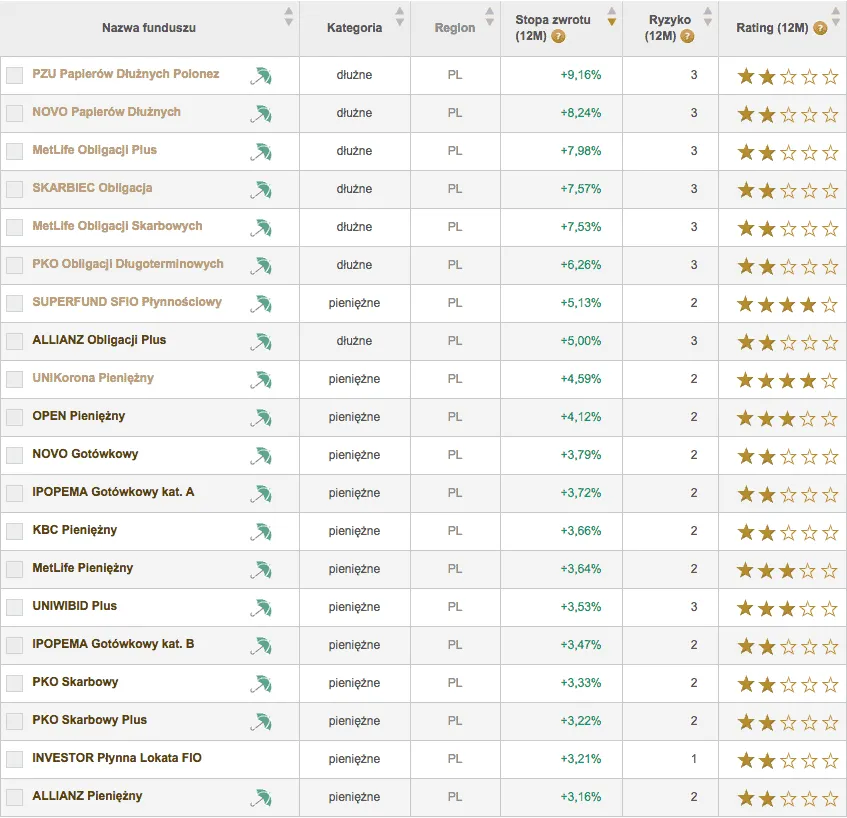The image size is (847, 818).
Task: Click the Rating (12M) header label
Action: tap(772, 28)
